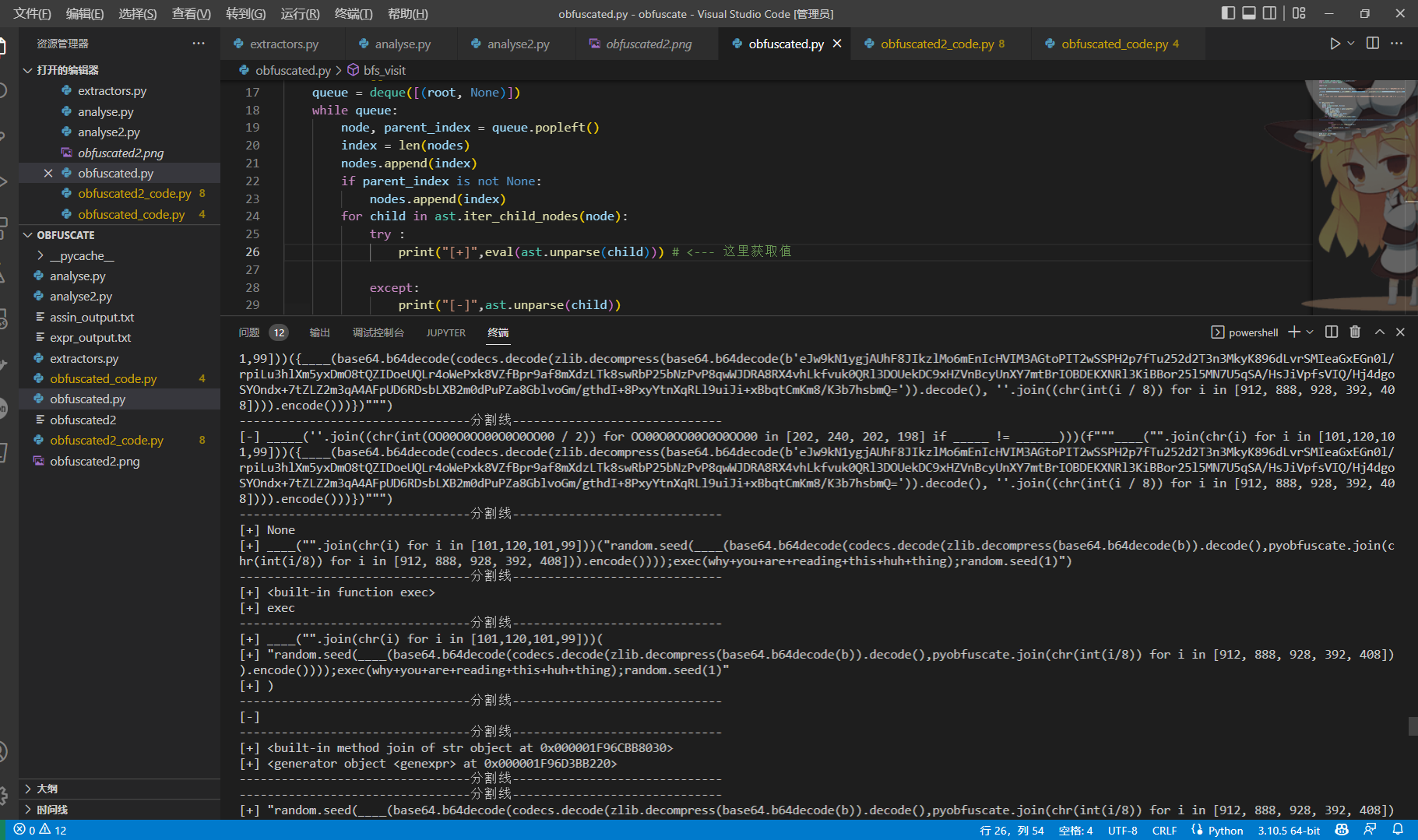Toggle the bottom panel layout button
Screen dimensions: 1418x840
click(x=1249, y=13)
